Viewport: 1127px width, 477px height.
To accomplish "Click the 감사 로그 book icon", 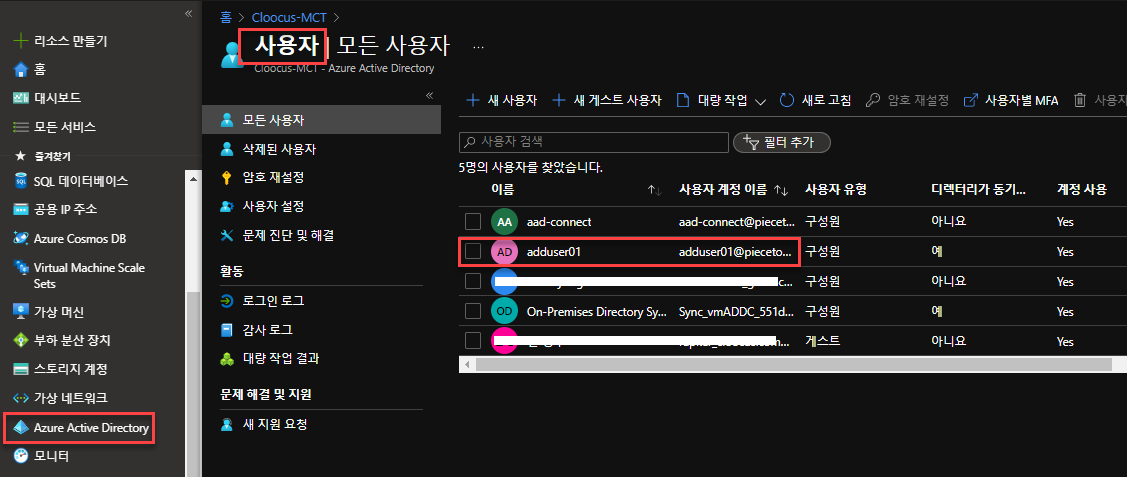I will point(228,330).
